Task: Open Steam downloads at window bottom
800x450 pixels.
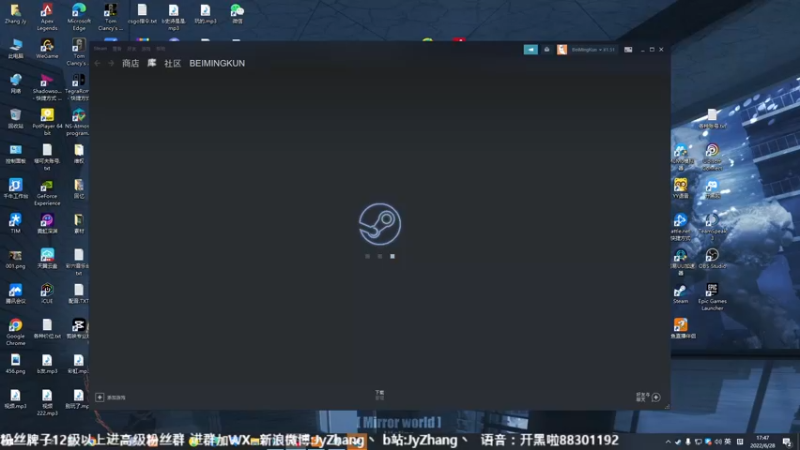Action: click(x=380, y=394)
